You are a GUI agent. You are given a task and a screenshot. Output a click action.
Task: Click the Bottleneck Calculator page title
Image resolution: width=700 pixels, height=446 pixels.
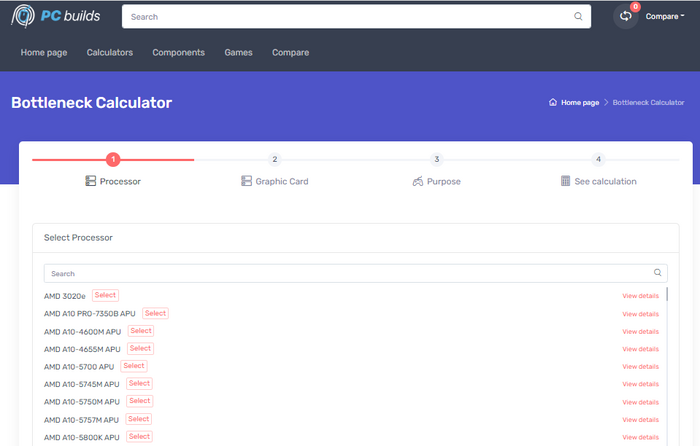coord(92,103)
